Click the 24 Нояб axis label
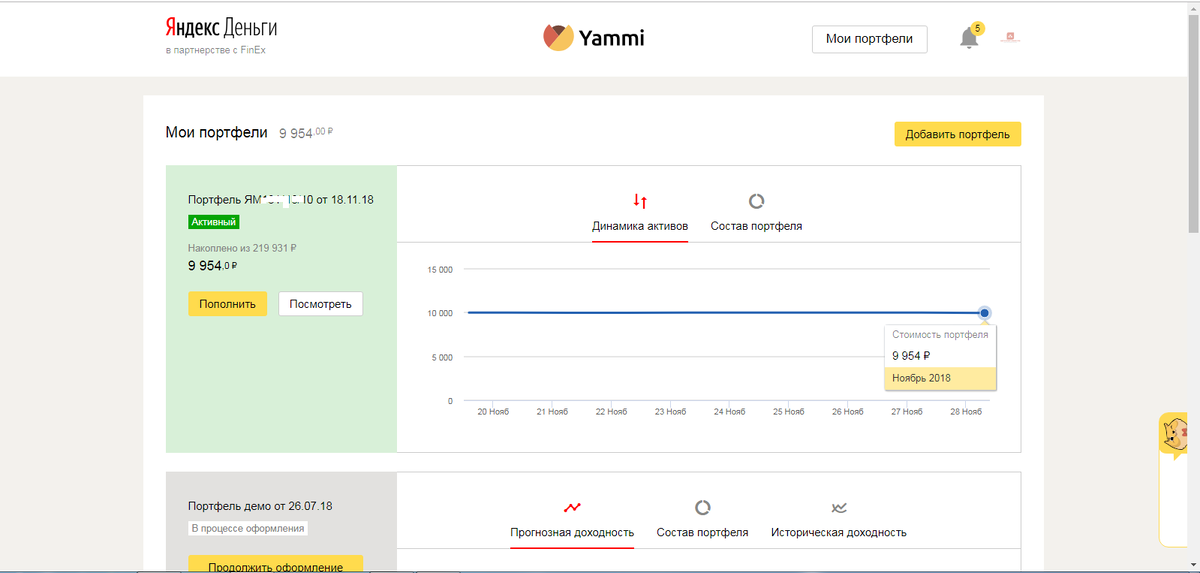Screen dimensions: 1200x573 coord(729,412)
